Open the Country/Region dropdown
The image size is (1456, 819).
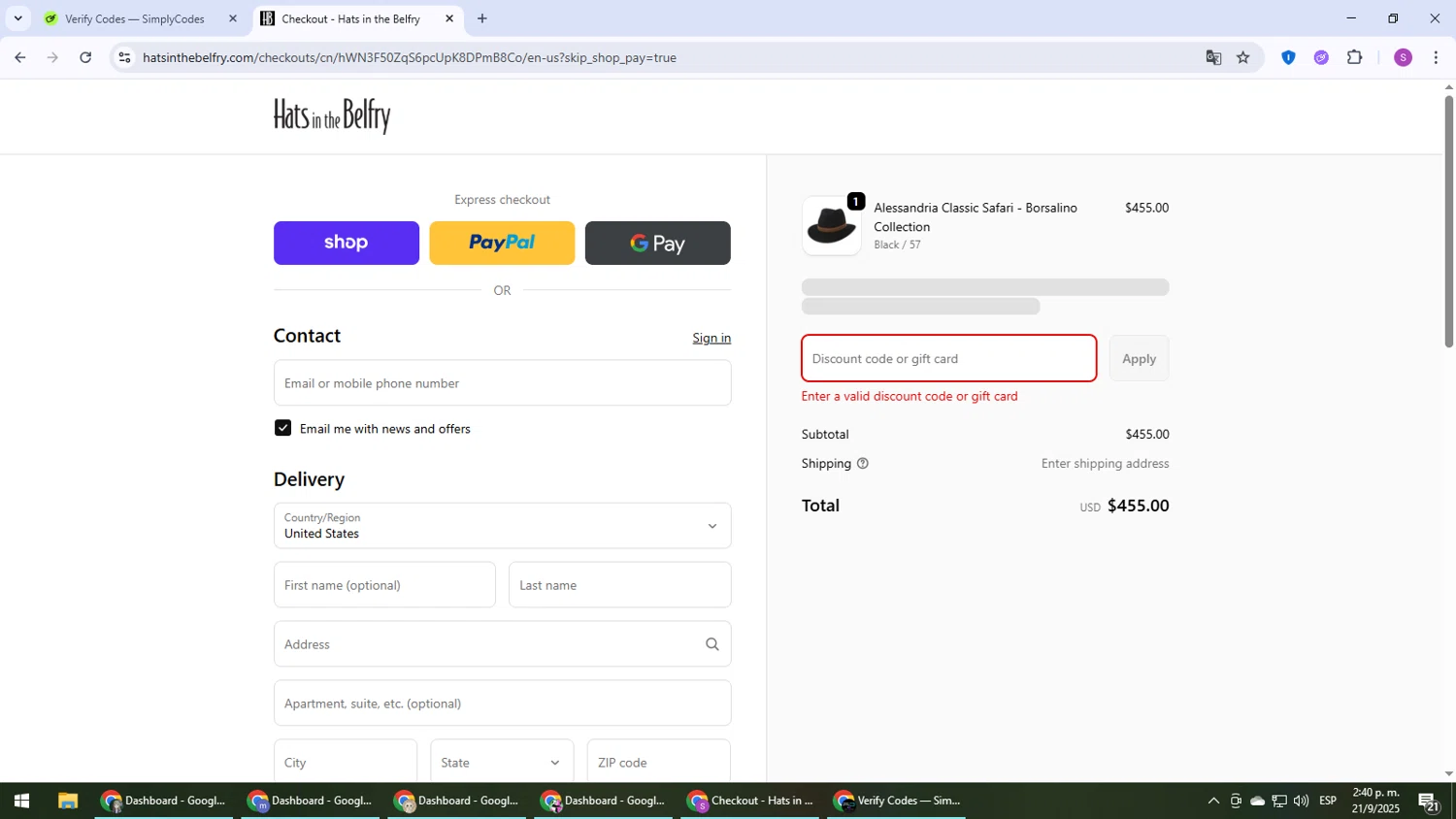pyautogui.click(x=502, y=526)
